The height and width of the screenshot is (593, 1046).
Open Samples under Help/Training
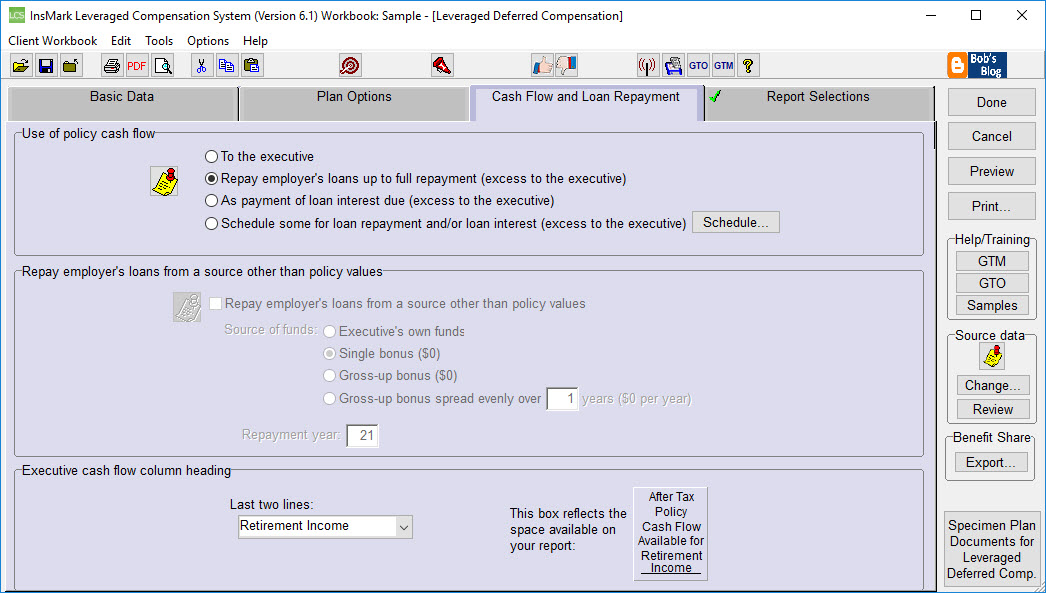[991, 305]
